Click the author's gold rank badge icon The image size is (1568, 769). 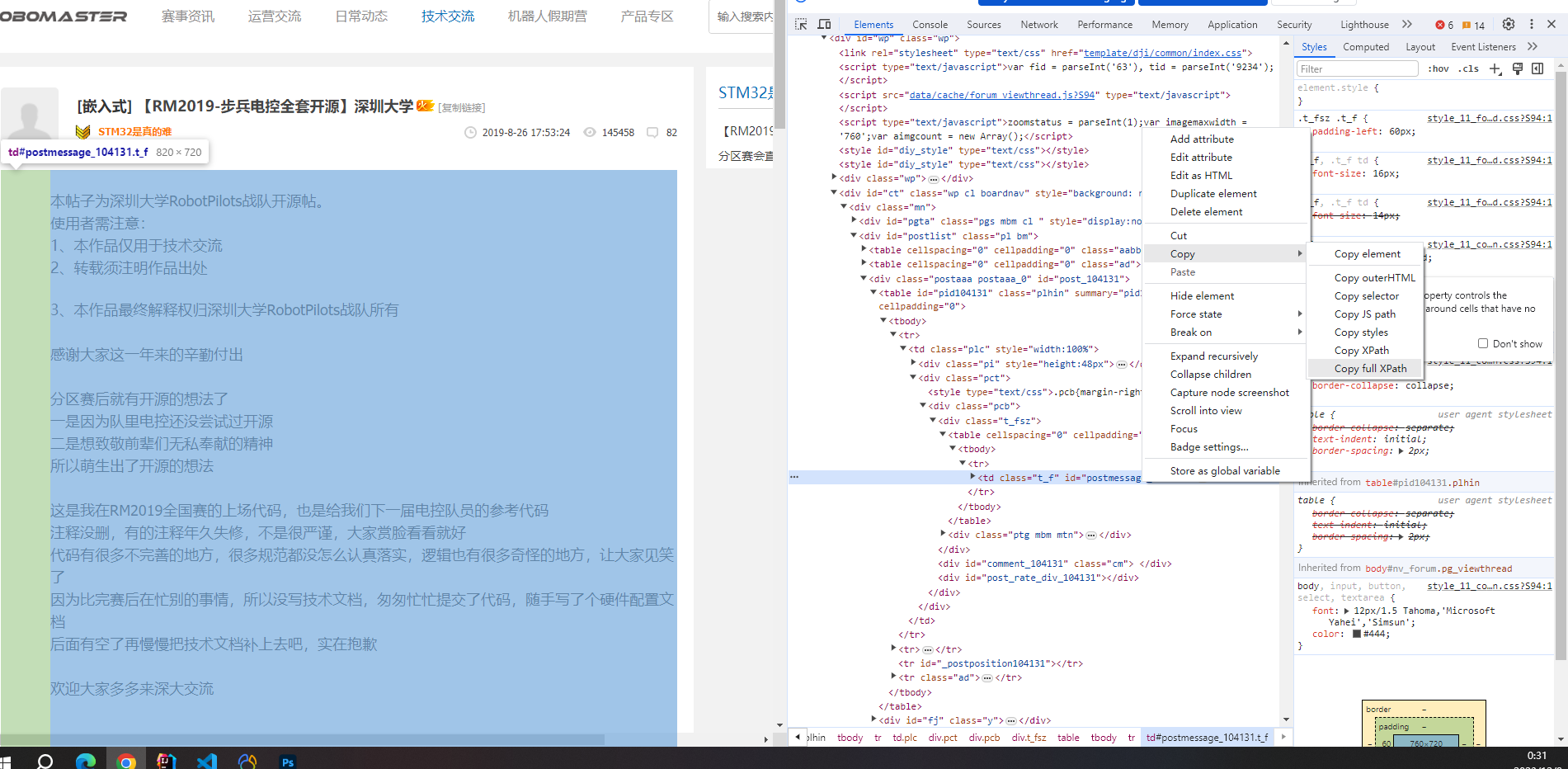pyautogui.click(x=82, y=132)
